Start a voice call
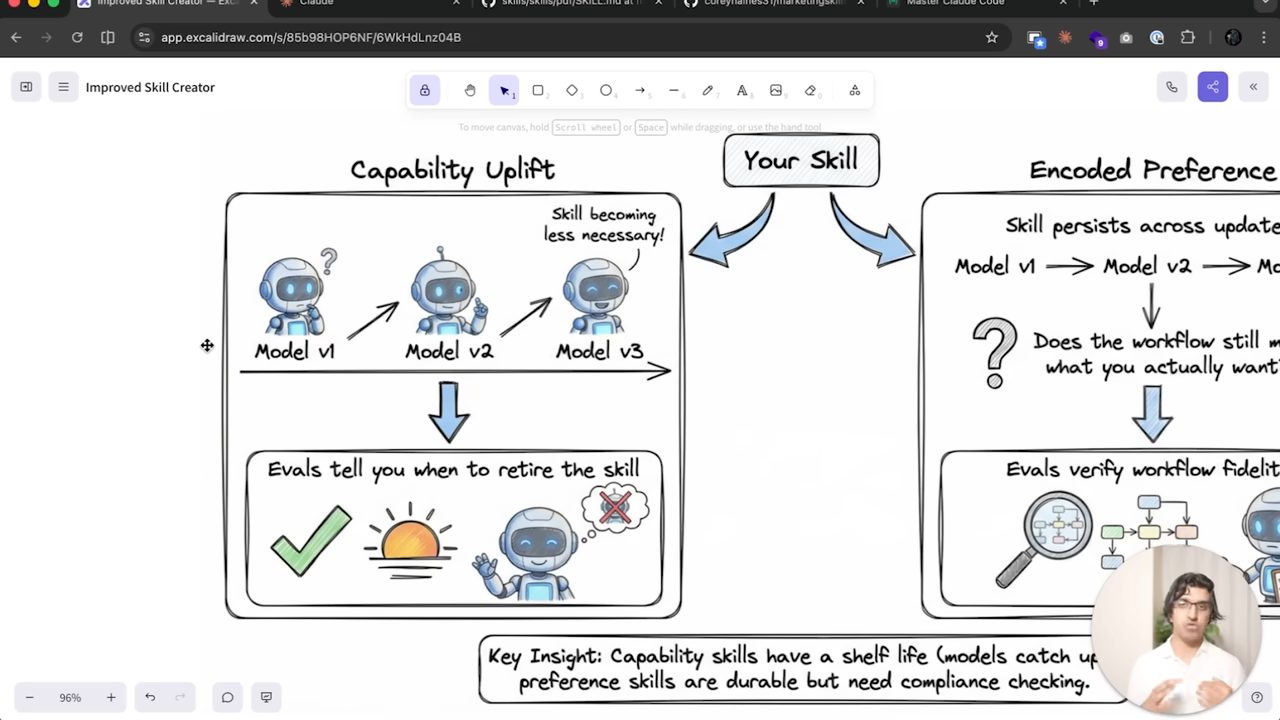Screen dimensions: 1280x720 click(1172, 87)
